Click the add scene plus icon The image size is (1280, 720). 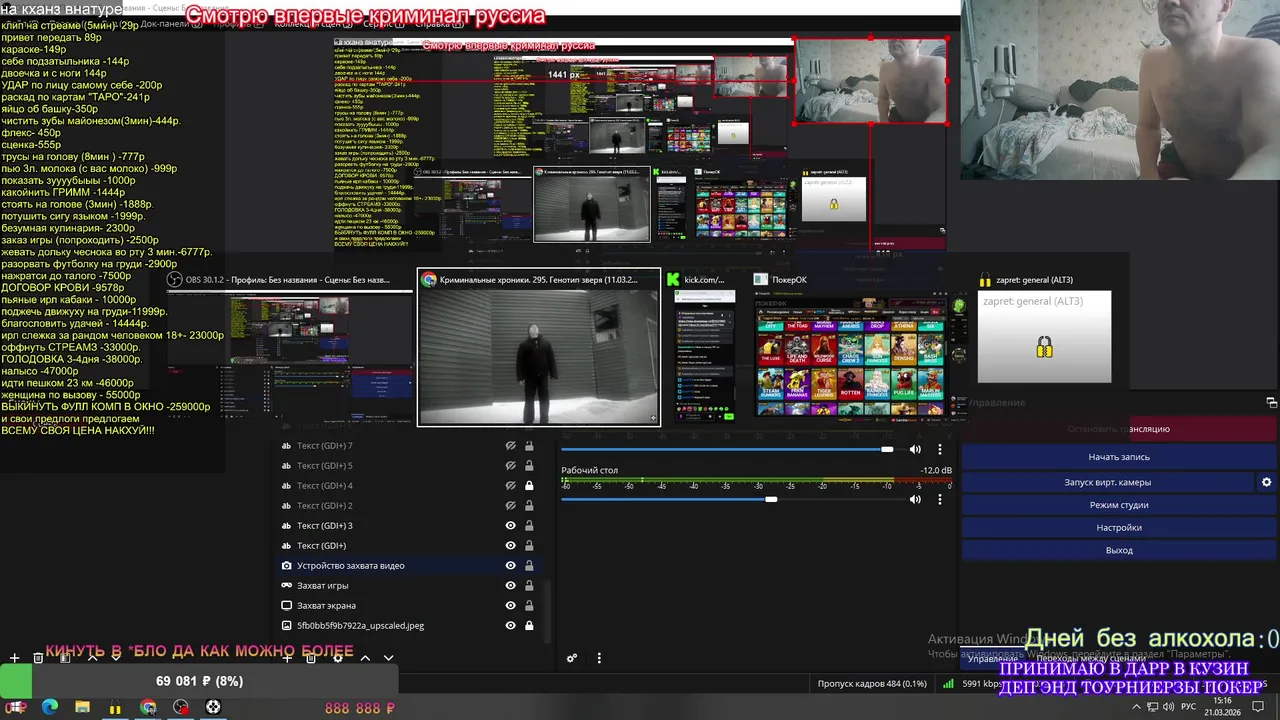(x=14, y=658)
